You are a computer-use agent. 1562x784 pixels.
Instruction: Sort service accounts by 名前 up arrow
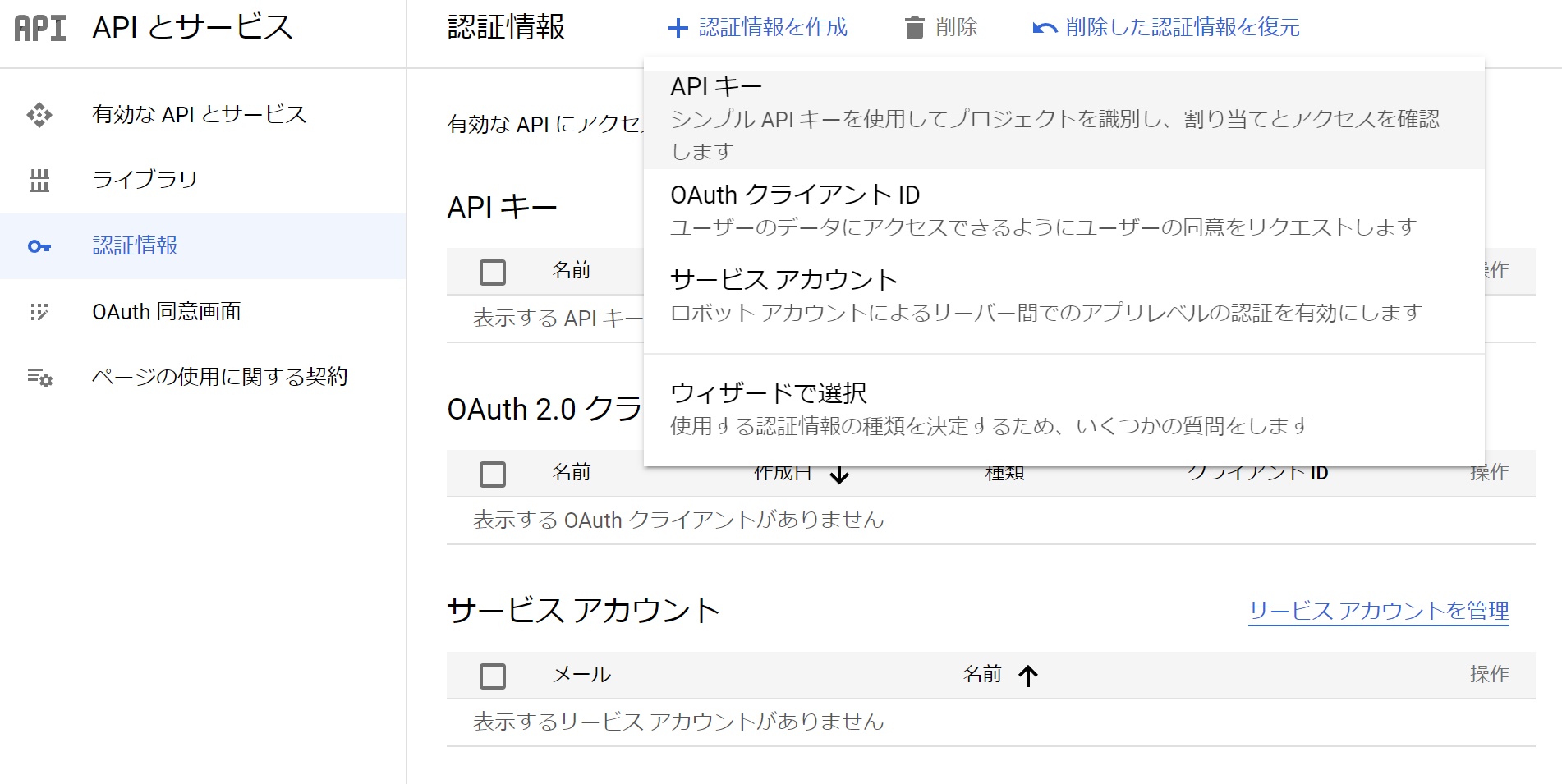click(1028, 676)
